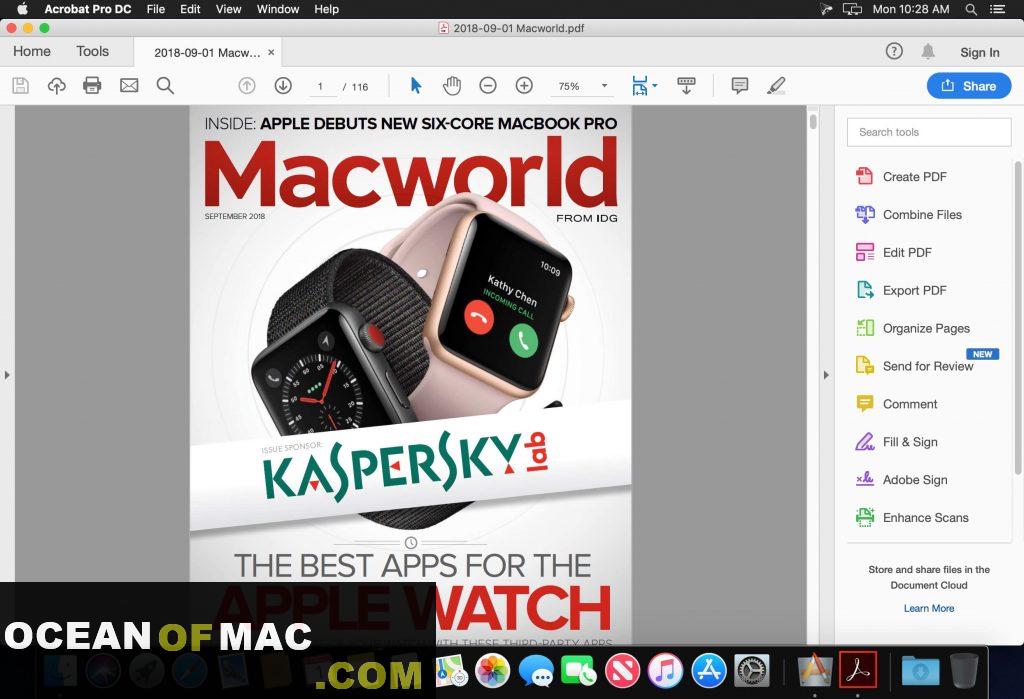
Task: Click the Save file toolbar icon
Action: (x=21, y=86)
